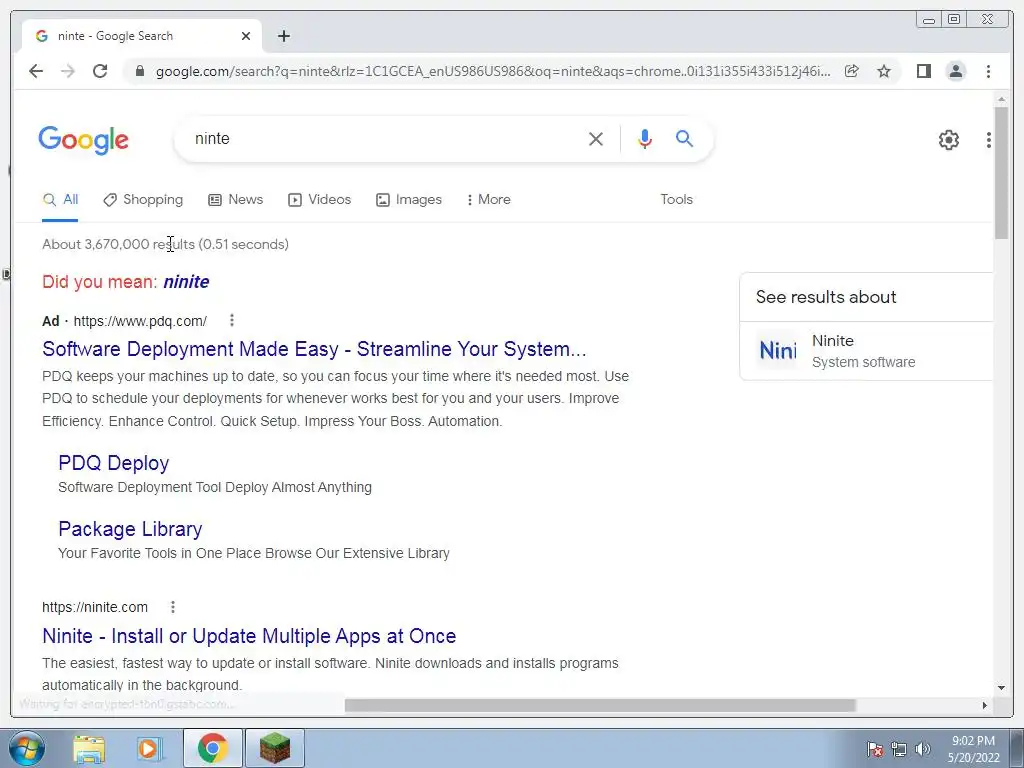This screenshot has width=1024, height=768.
Task: Switch to the Minecraft taskbar app
Action: [x=275, y=748]
